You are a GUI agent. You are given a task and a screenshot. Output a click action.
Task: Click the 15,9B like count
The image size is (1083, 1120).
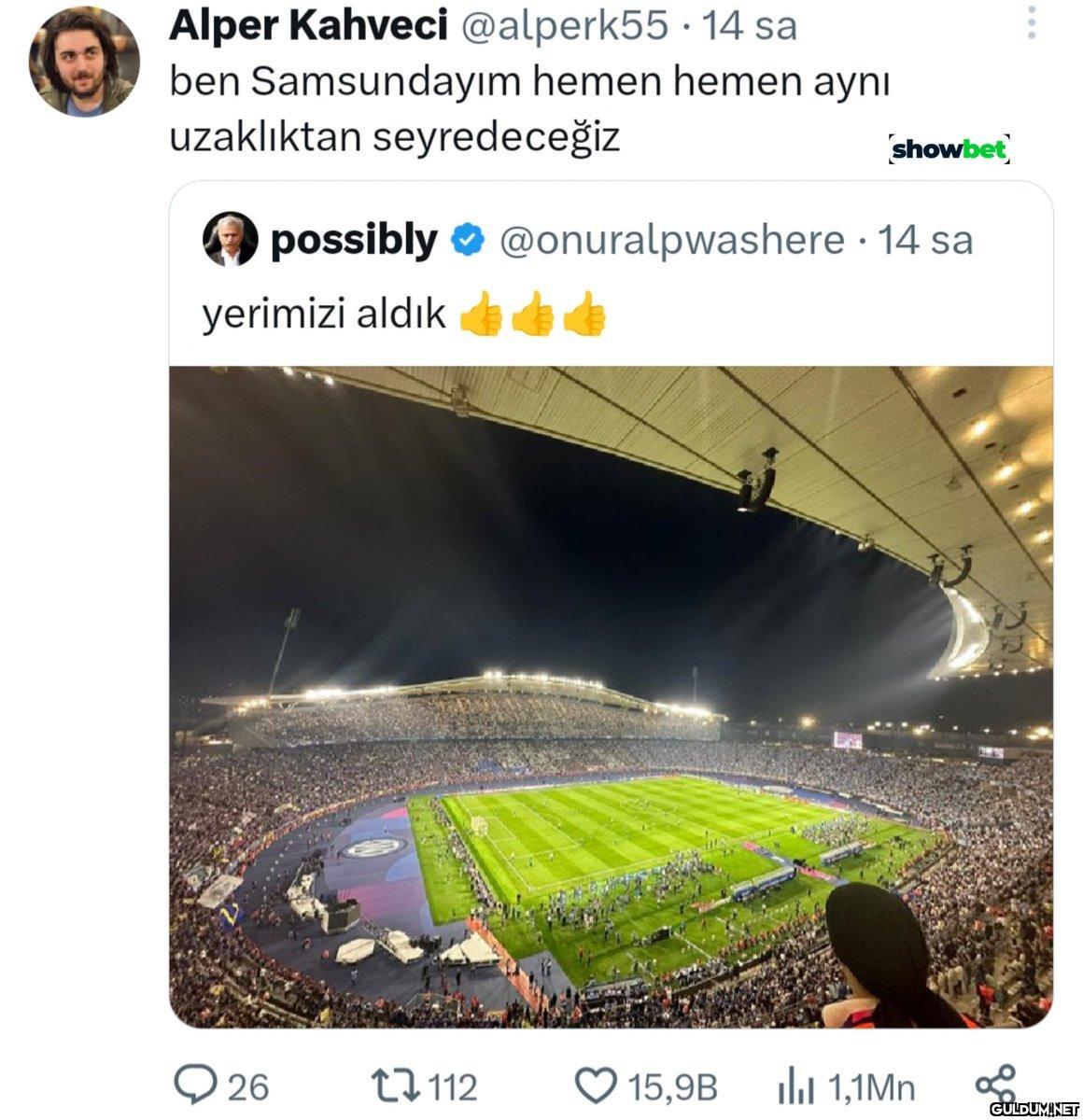pos(672,1087)
